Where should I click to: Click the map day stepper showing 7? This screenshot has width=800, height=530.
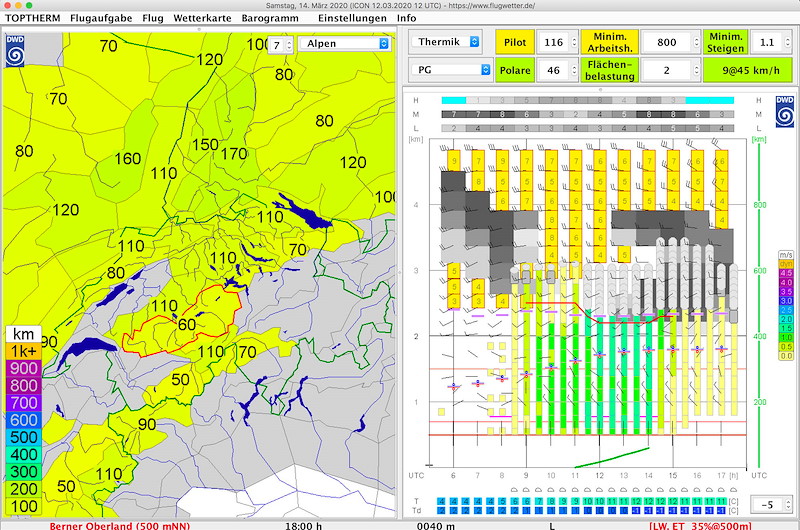(x=289, y=45)
